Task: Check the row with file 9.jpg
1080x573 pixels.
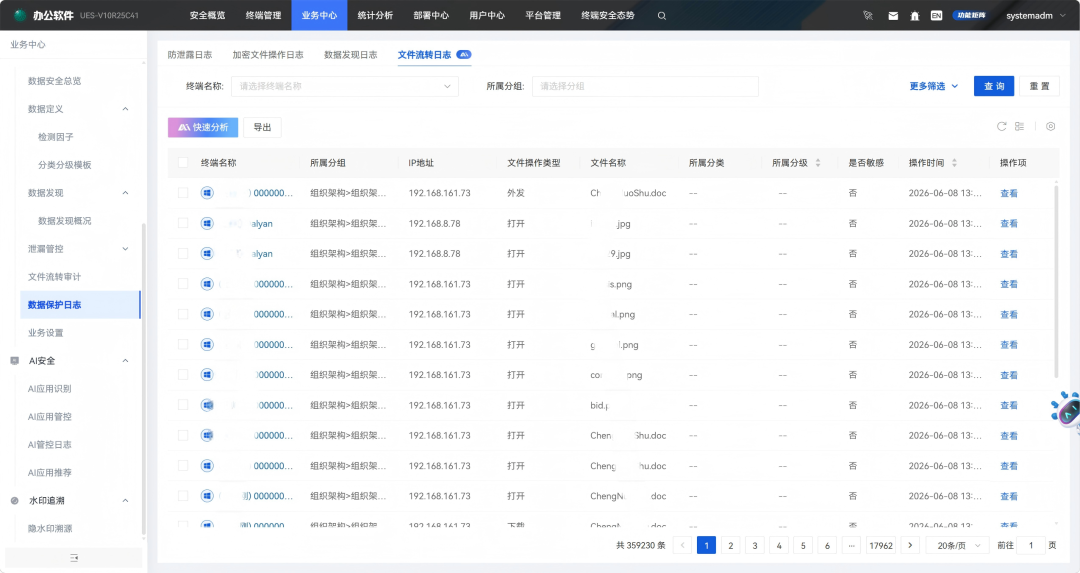Action: [x=183, y=253]
